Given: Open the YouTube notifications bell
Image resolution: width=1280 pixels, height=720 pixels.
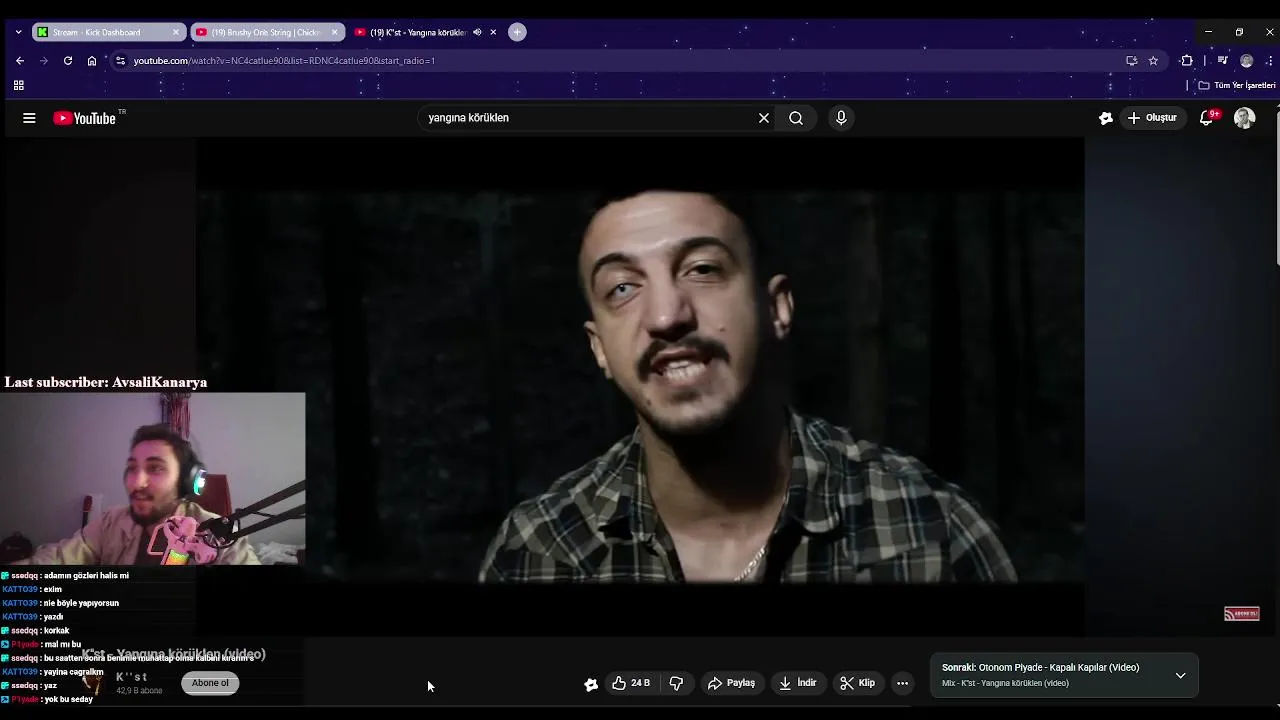Looking at the screenshot, I should [1207, 118].
